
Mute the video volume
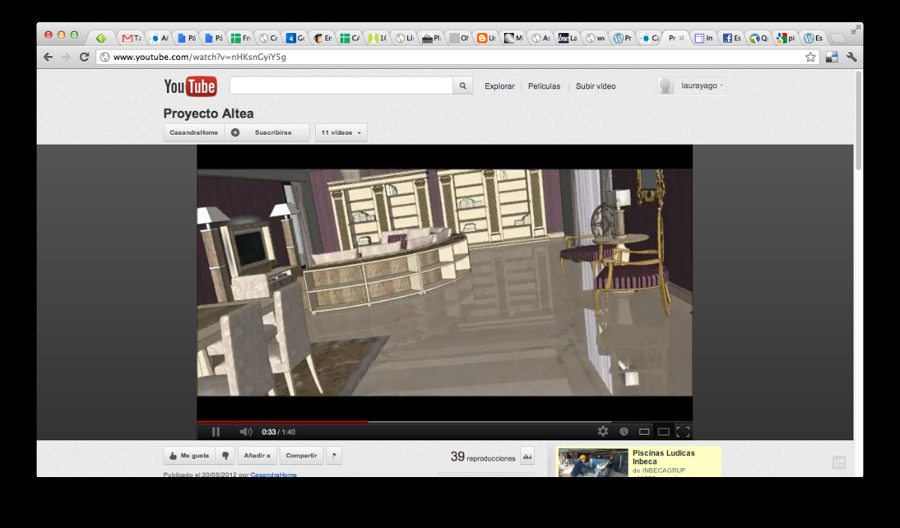(x=245, y=432)
